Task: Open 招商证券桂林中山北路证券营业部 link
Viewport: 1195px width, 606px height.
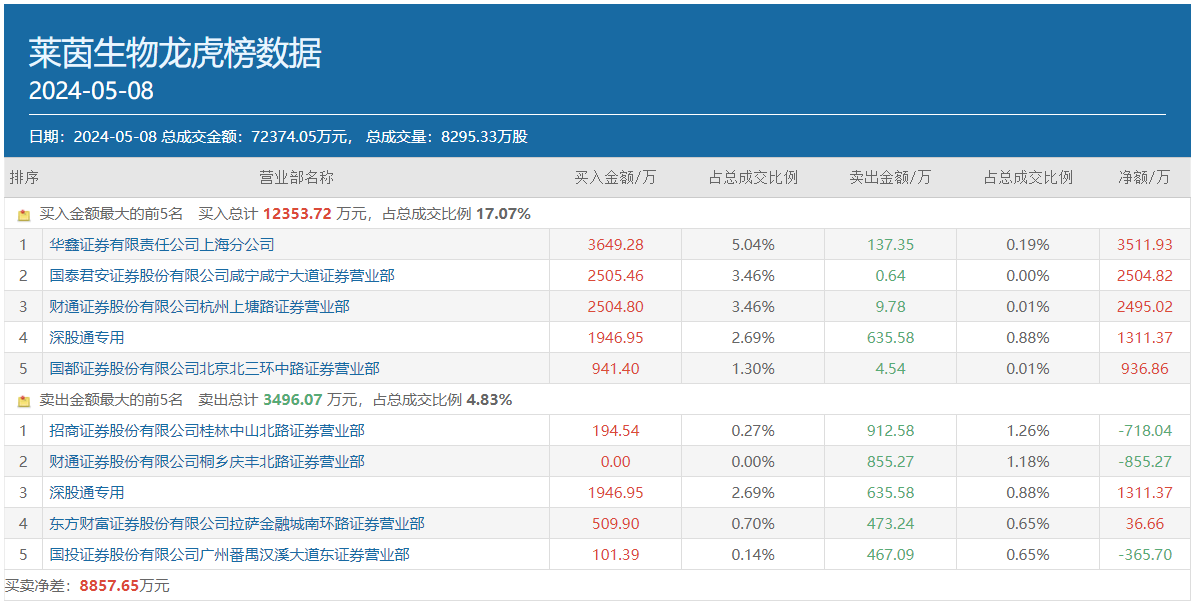Action: (207, 431)
